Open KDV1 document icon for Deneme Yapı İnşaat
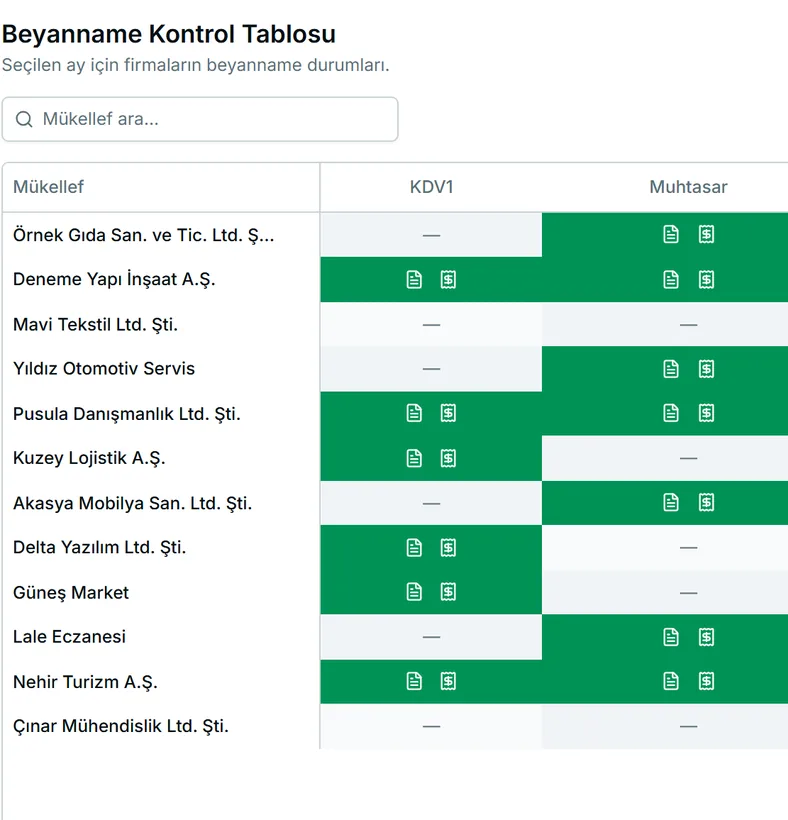 (414, 280)
